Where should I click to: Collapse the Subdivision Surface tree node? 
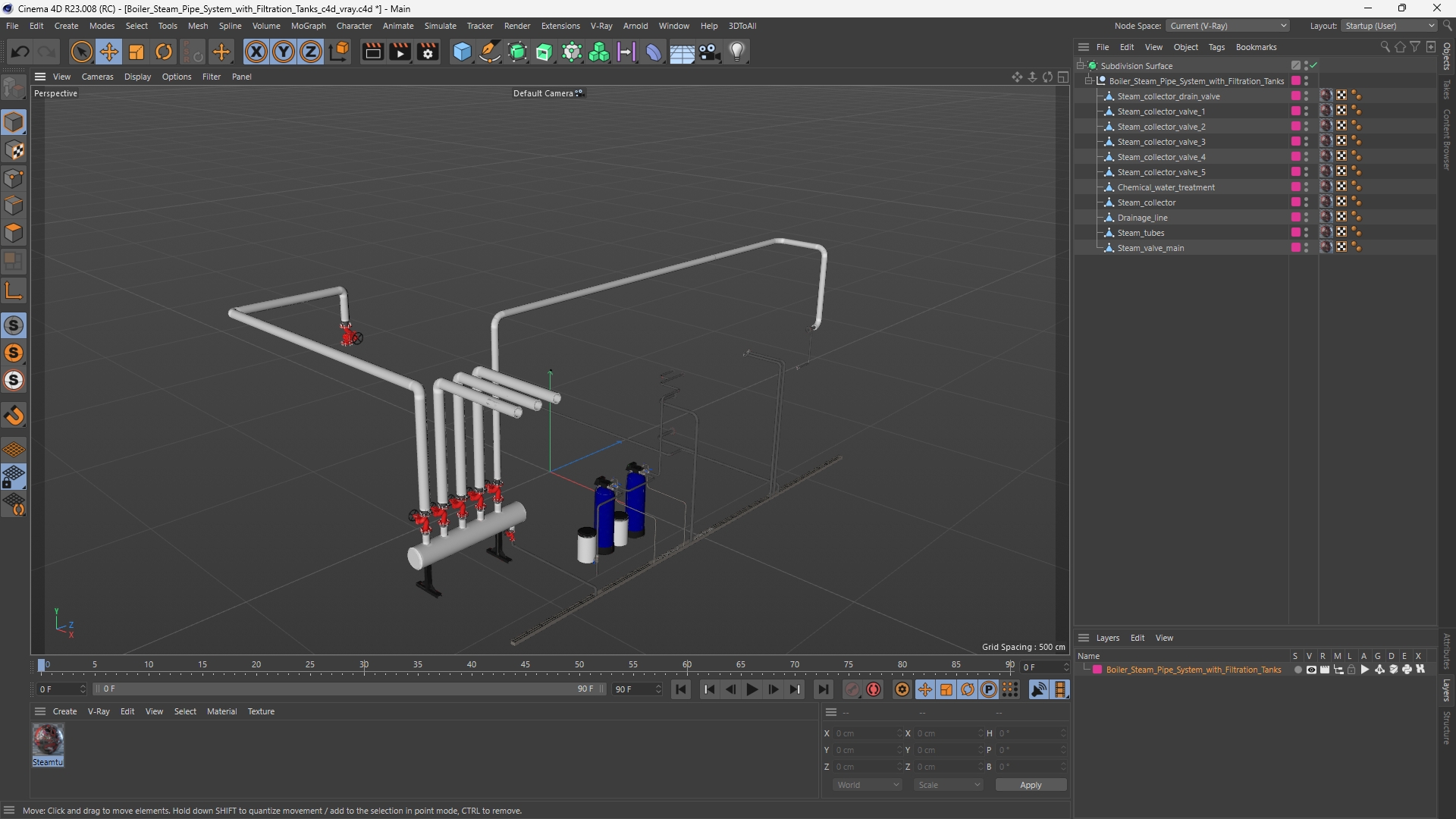coord(1080,66)
